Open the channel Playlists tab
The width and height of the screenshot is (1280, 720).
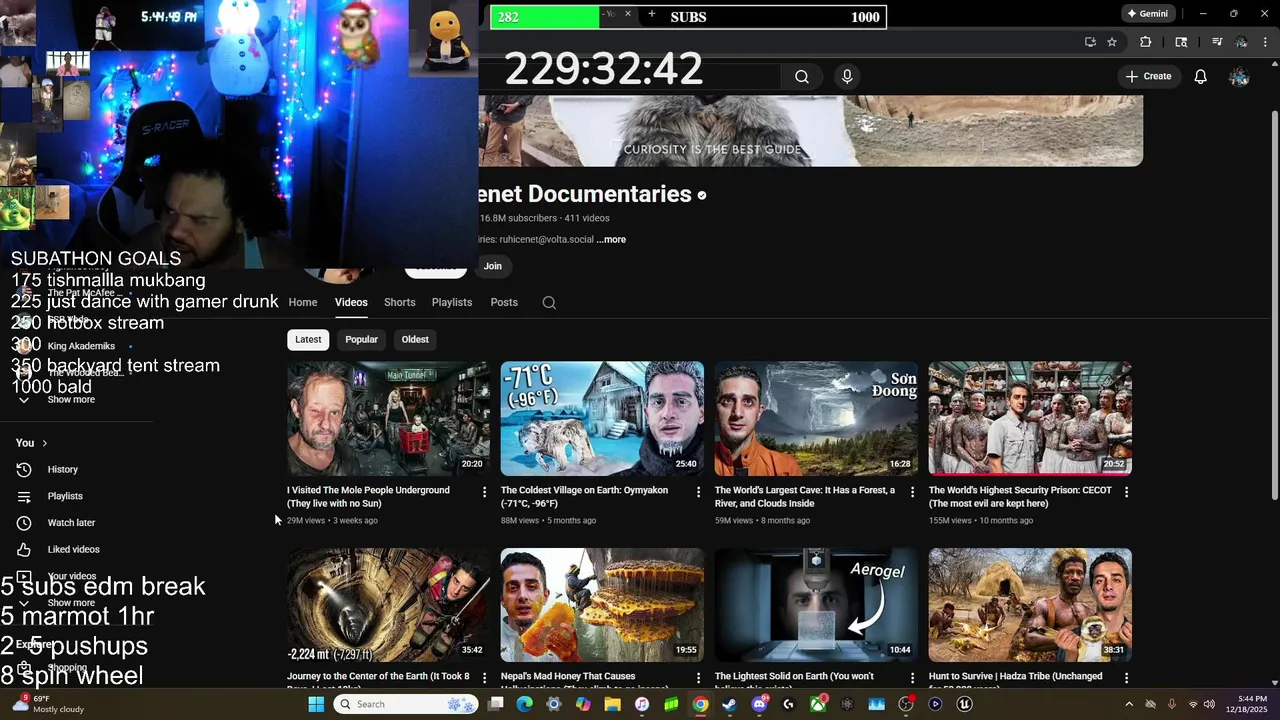452,303
